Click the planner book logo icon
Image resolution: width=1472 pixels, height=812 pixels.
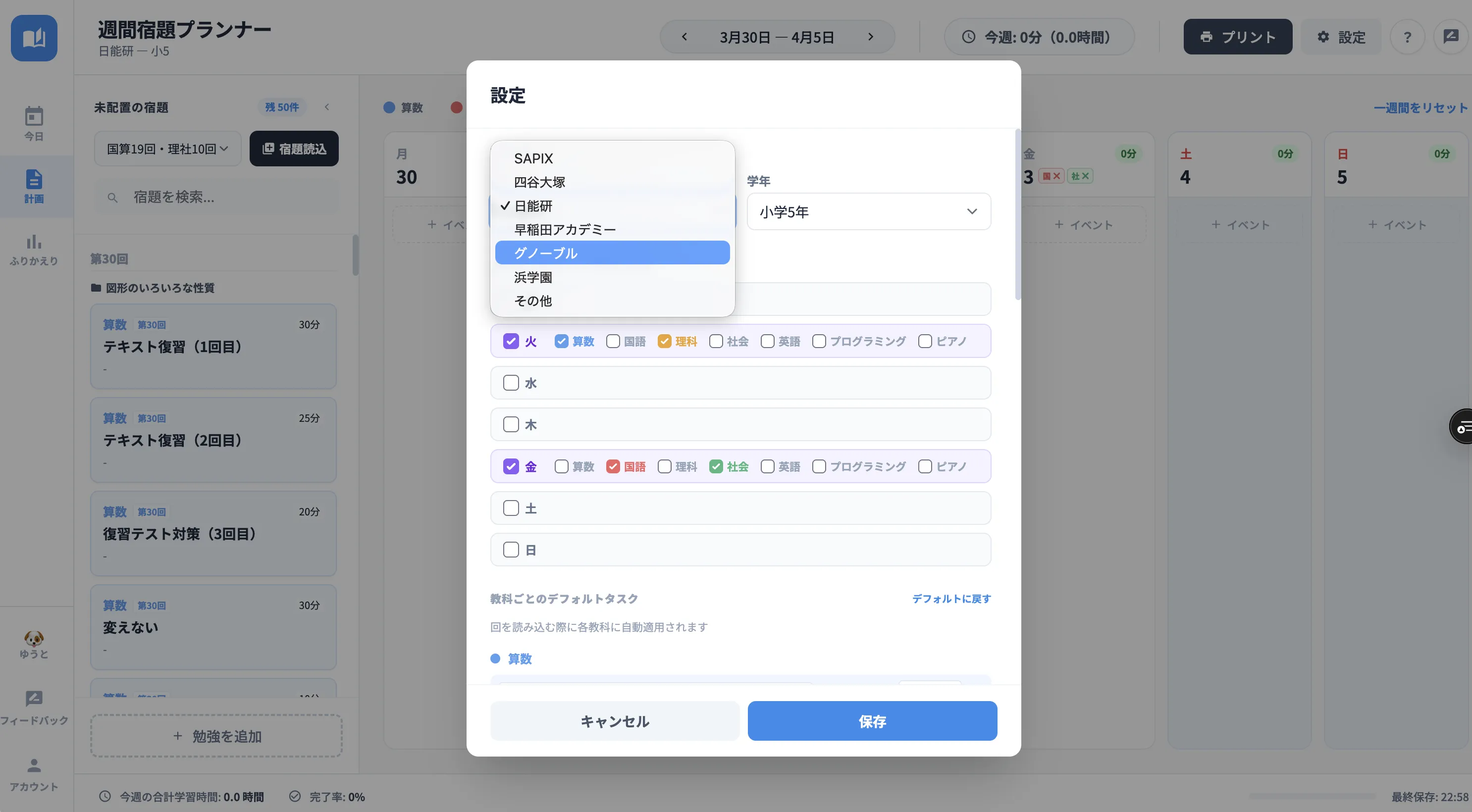click(x=34, y=38)
